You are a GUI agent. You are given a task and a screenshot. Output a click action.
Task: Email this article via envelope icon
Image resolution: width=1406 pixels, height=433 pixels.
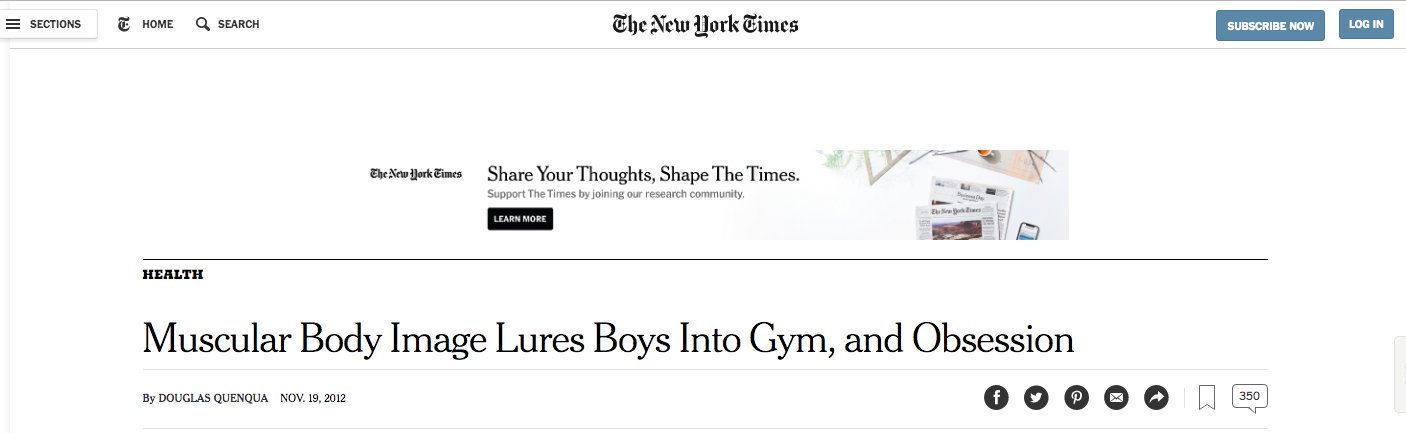(x=1116, y=397)
